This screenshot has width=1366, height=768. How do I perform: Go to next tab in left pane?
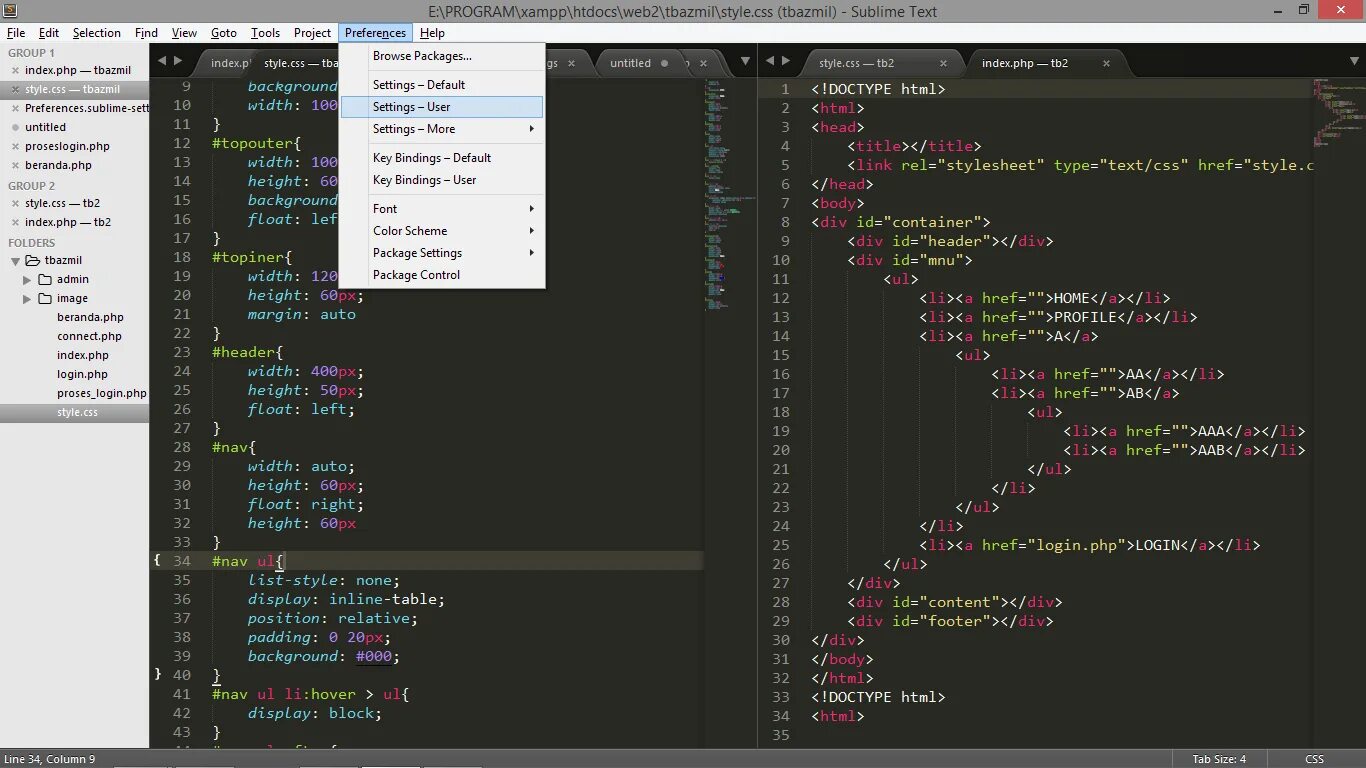pos(178,61)
